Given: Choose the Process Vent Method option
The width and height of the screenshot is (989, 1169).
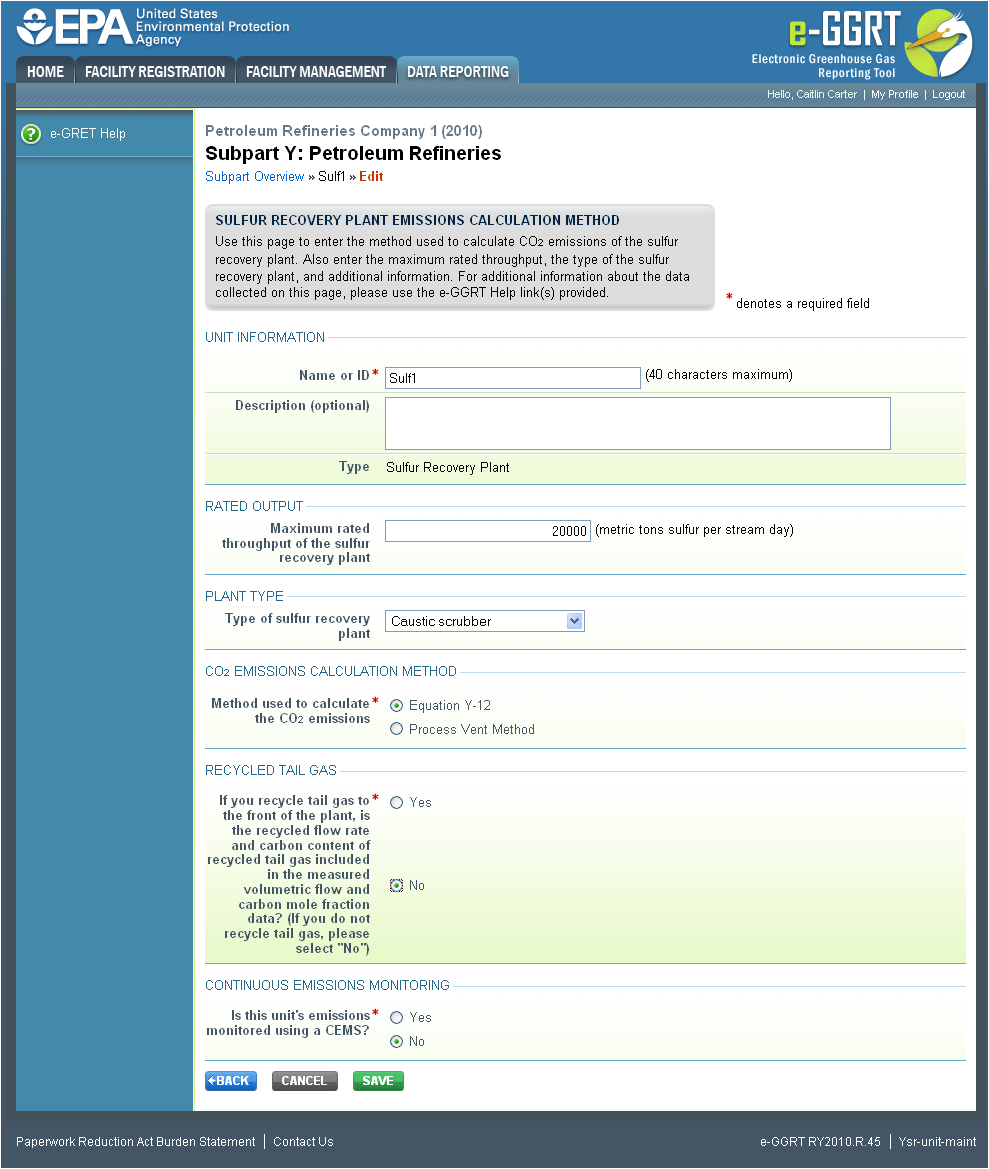Looking at the screenshot, I should click(396, 729).
